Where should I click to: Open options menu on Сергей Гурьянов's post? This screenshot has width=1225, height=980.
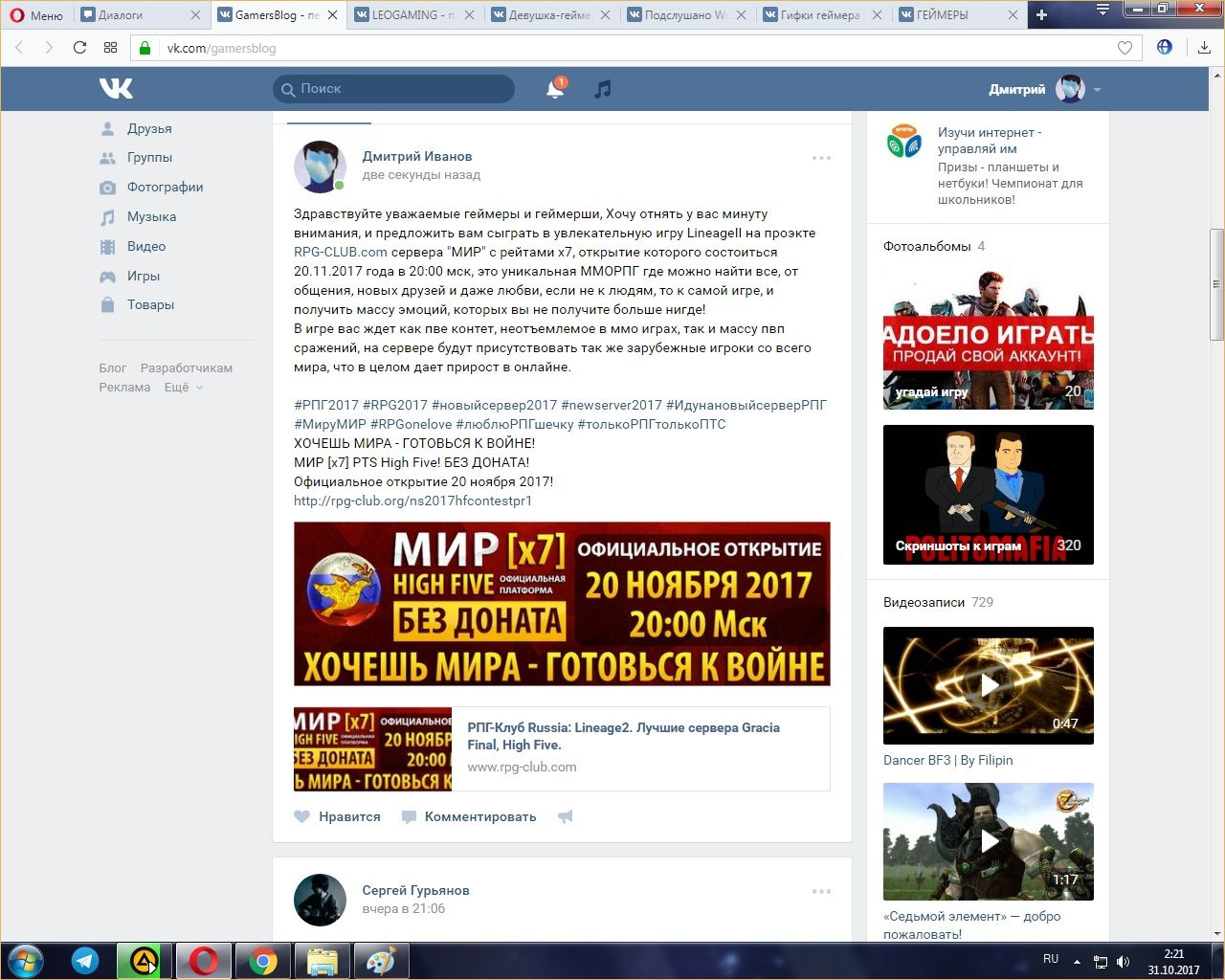[821, 891]
